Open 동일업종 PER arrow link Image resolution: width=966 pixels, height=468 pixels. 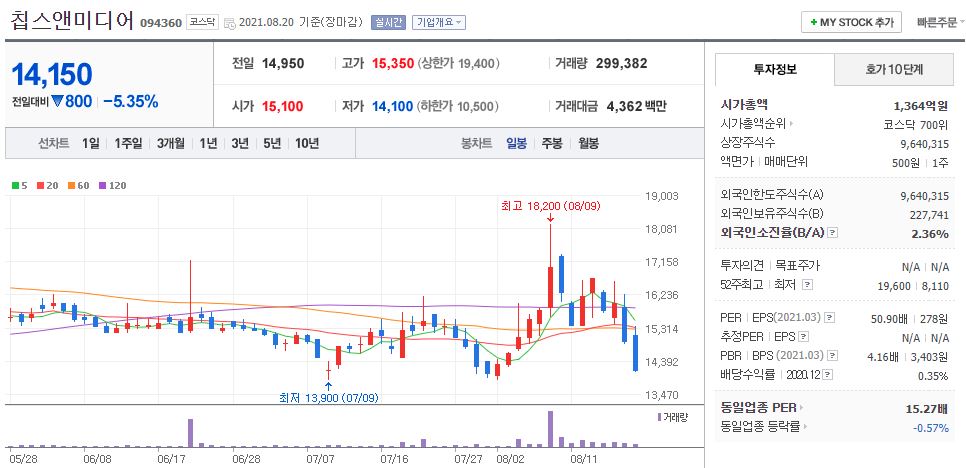coord(802,408)
